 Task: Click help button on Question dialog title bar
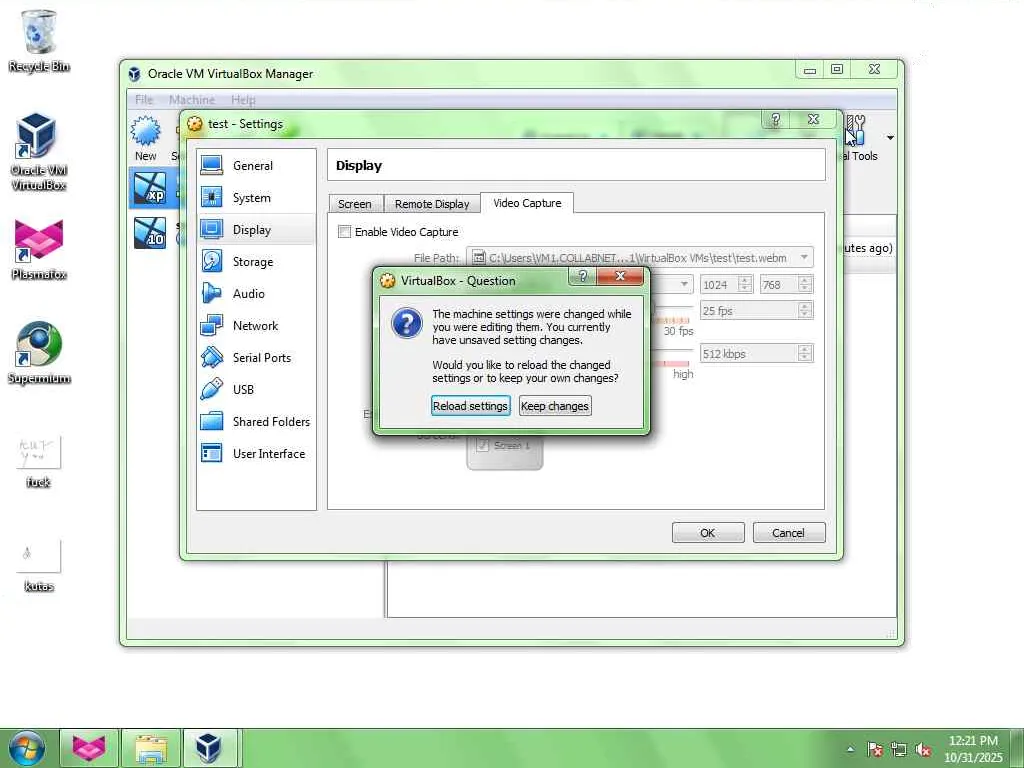583,276
